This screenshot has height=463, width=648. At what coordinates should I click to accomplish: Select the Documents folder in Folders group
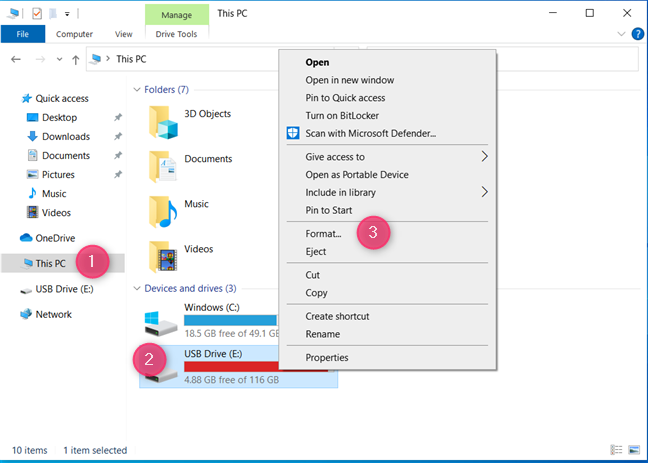pyautogui.click(x=191, y=167)
